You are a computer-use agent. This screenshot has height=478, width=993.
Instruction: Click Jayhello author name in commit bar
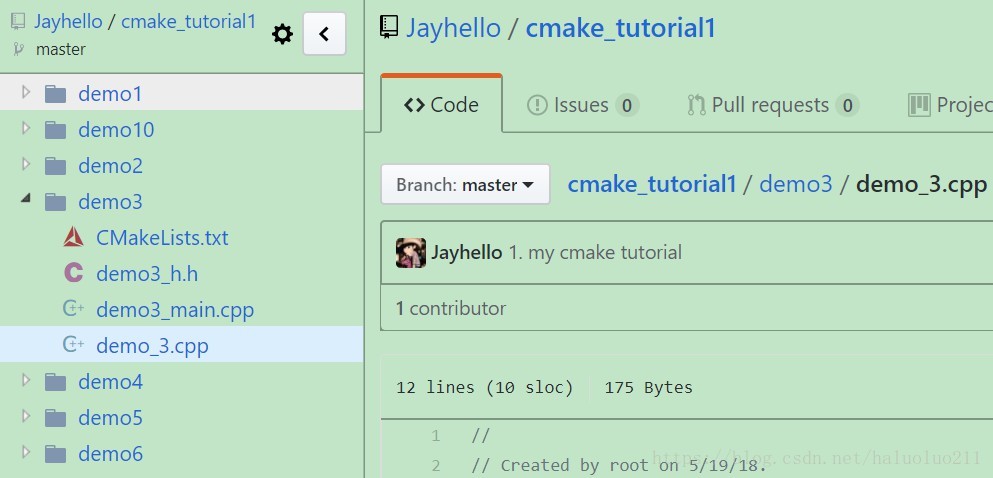pos(467,253)
